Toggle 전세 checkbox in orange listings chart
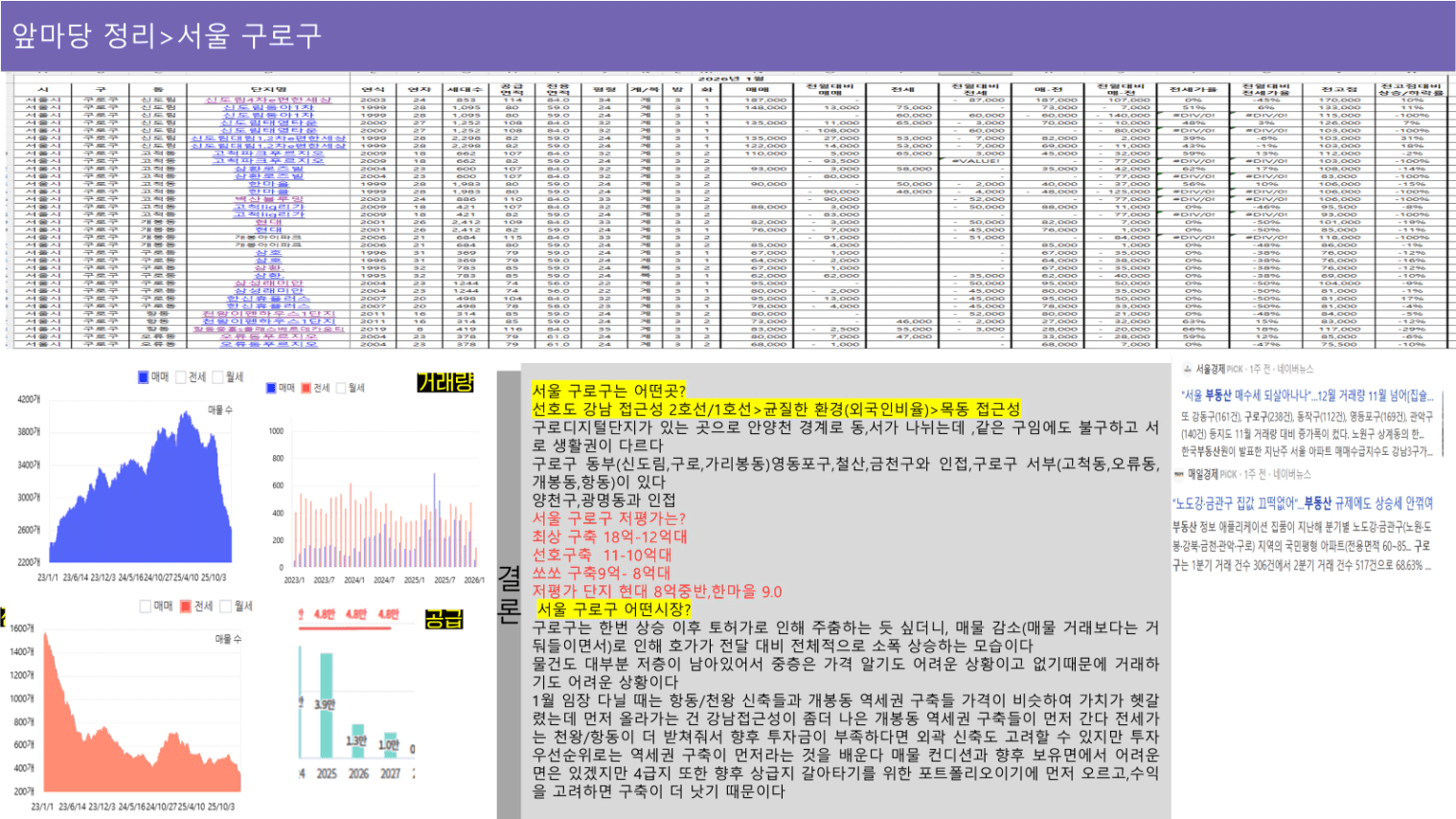Viewport: 1456px width, 819px height. click(186, 606)
